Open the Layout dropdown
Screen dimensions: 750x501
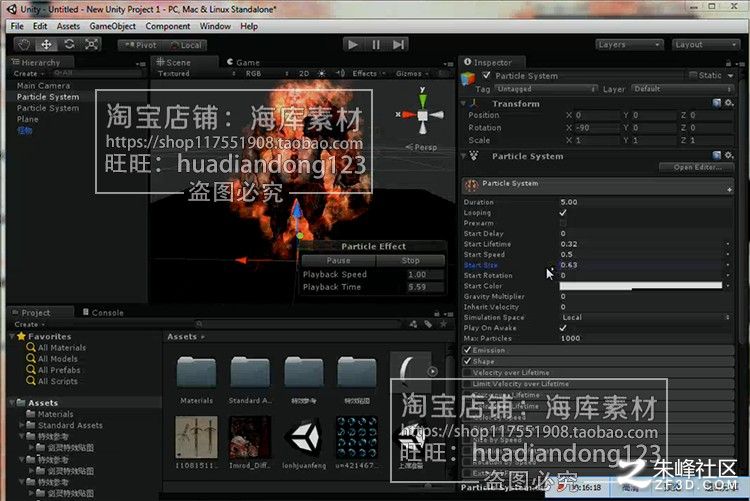[706, 45]
